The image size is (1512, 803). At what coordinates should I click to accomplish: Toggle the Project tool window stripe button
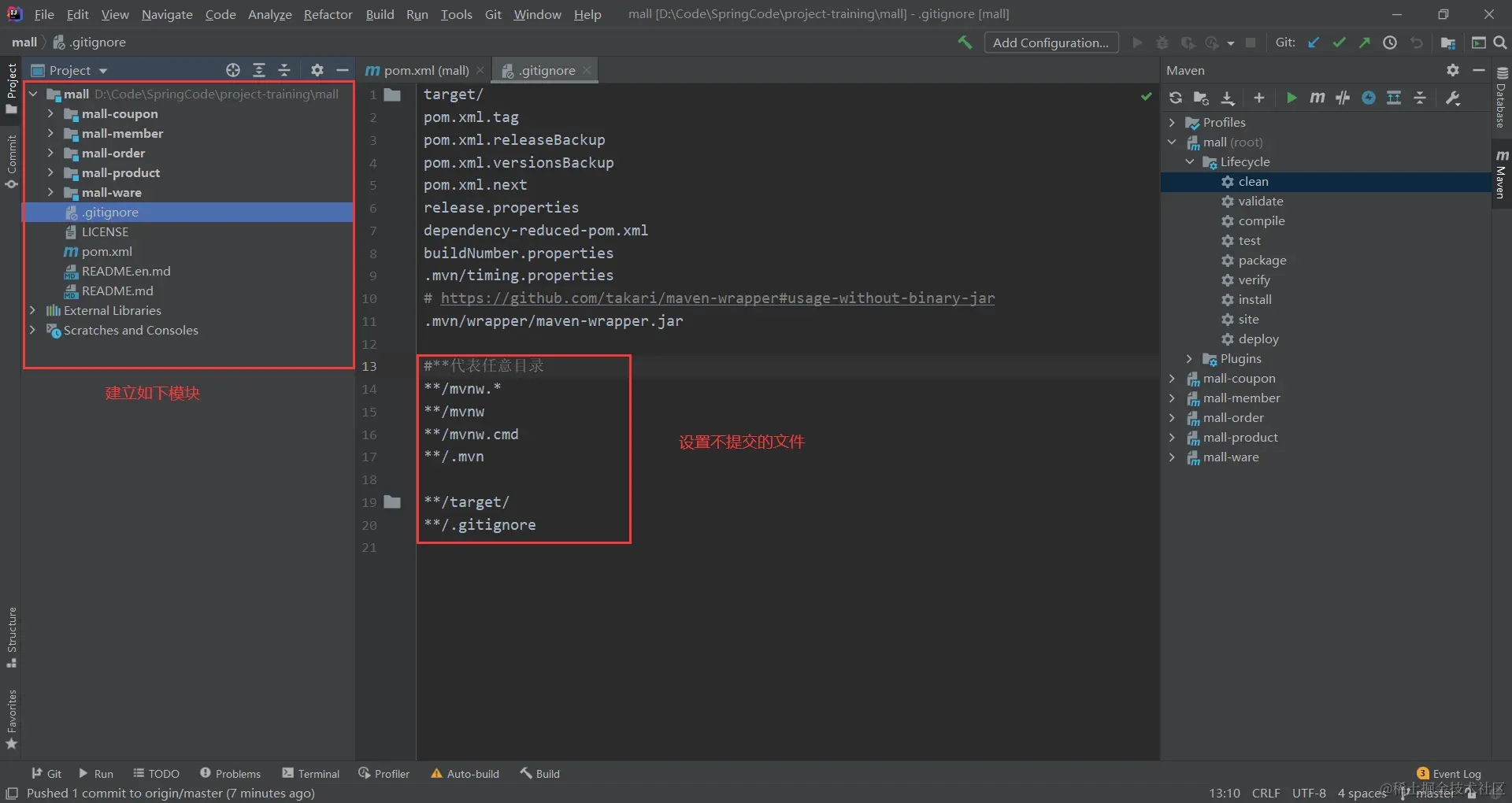tap(11, 88)
